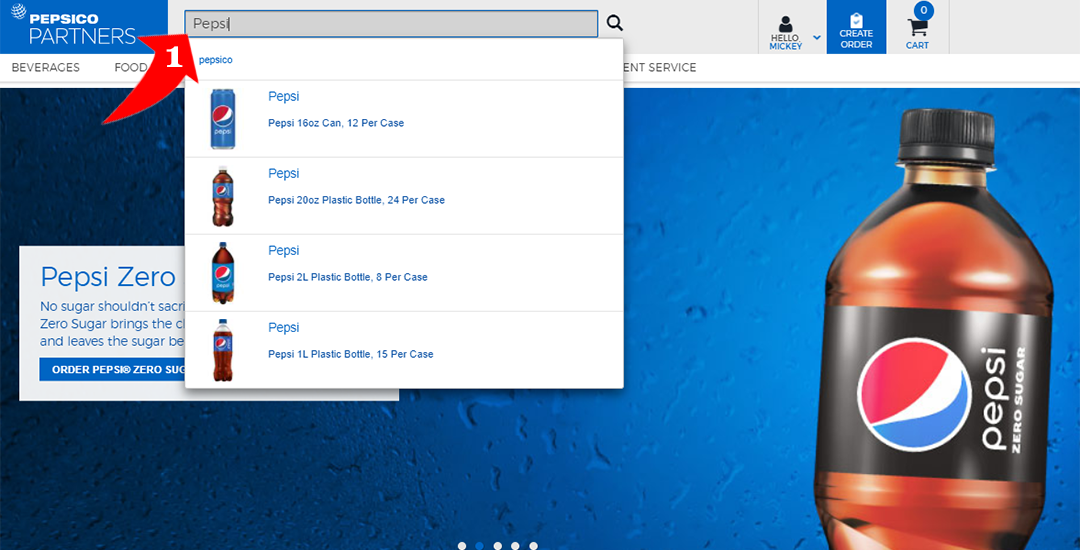This screenshot has height=550, width=1080.
Task: Click the Create Order clipboard icon
Action: tap(856, 21)
